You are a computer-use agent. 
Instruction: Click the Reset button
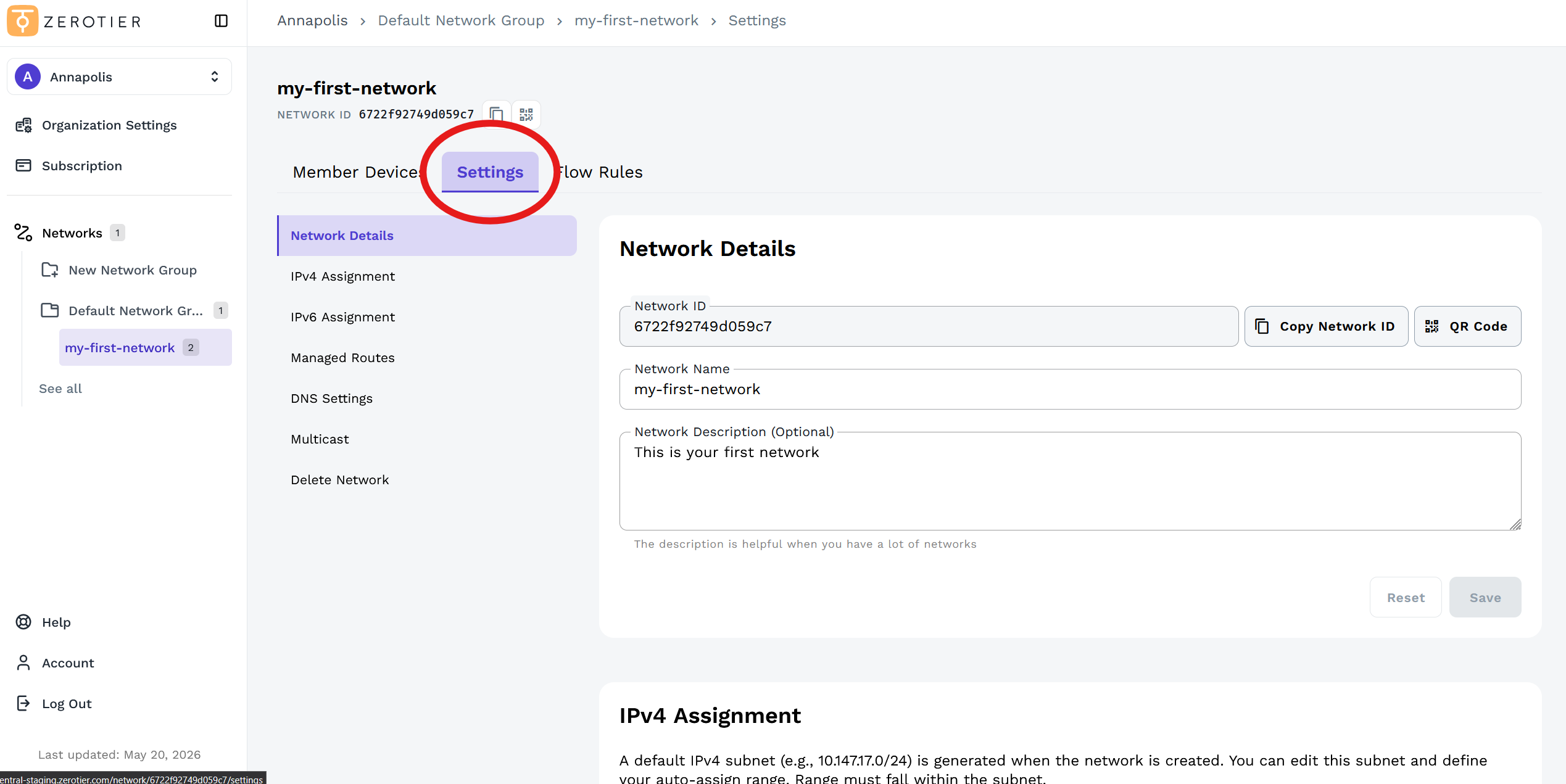pos(1406,598)
